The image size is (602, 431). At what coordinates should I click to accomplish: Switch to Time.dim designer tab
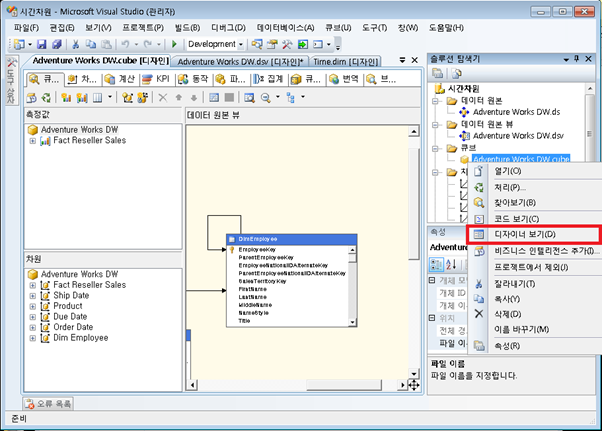tap(346, 61)
